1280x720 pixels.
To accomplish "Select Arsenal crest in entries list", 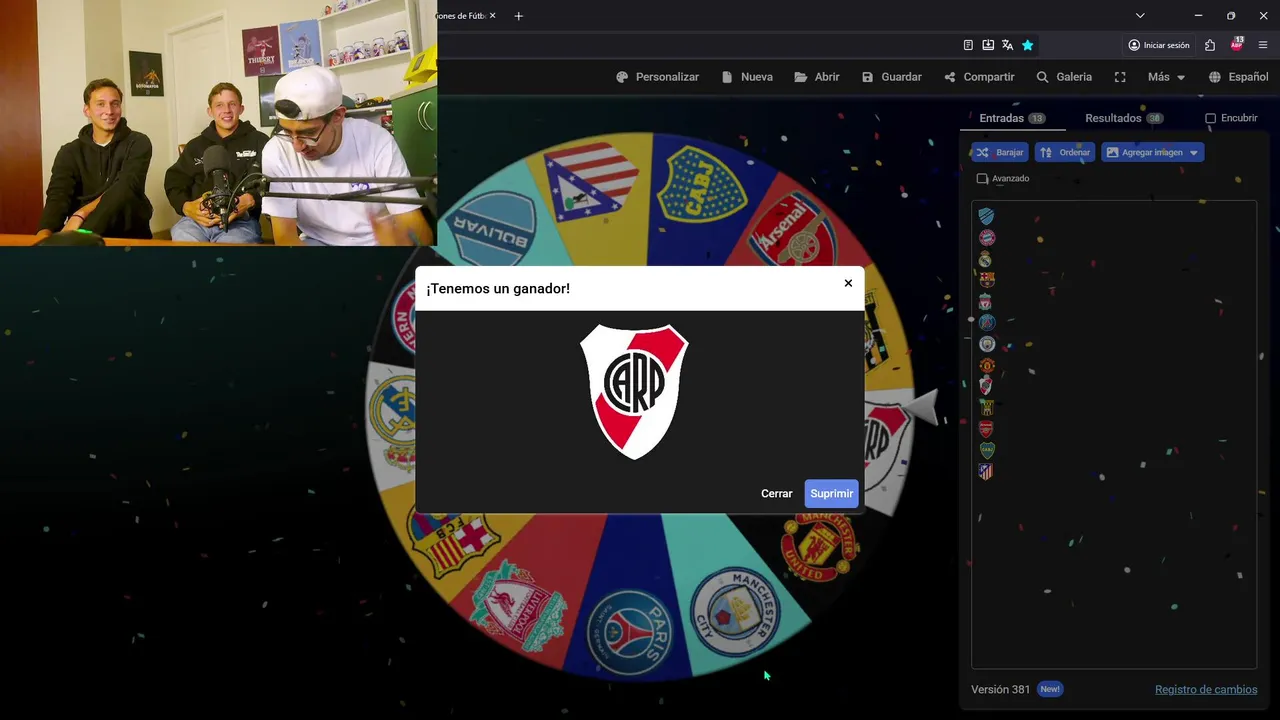I will point(986,428).
